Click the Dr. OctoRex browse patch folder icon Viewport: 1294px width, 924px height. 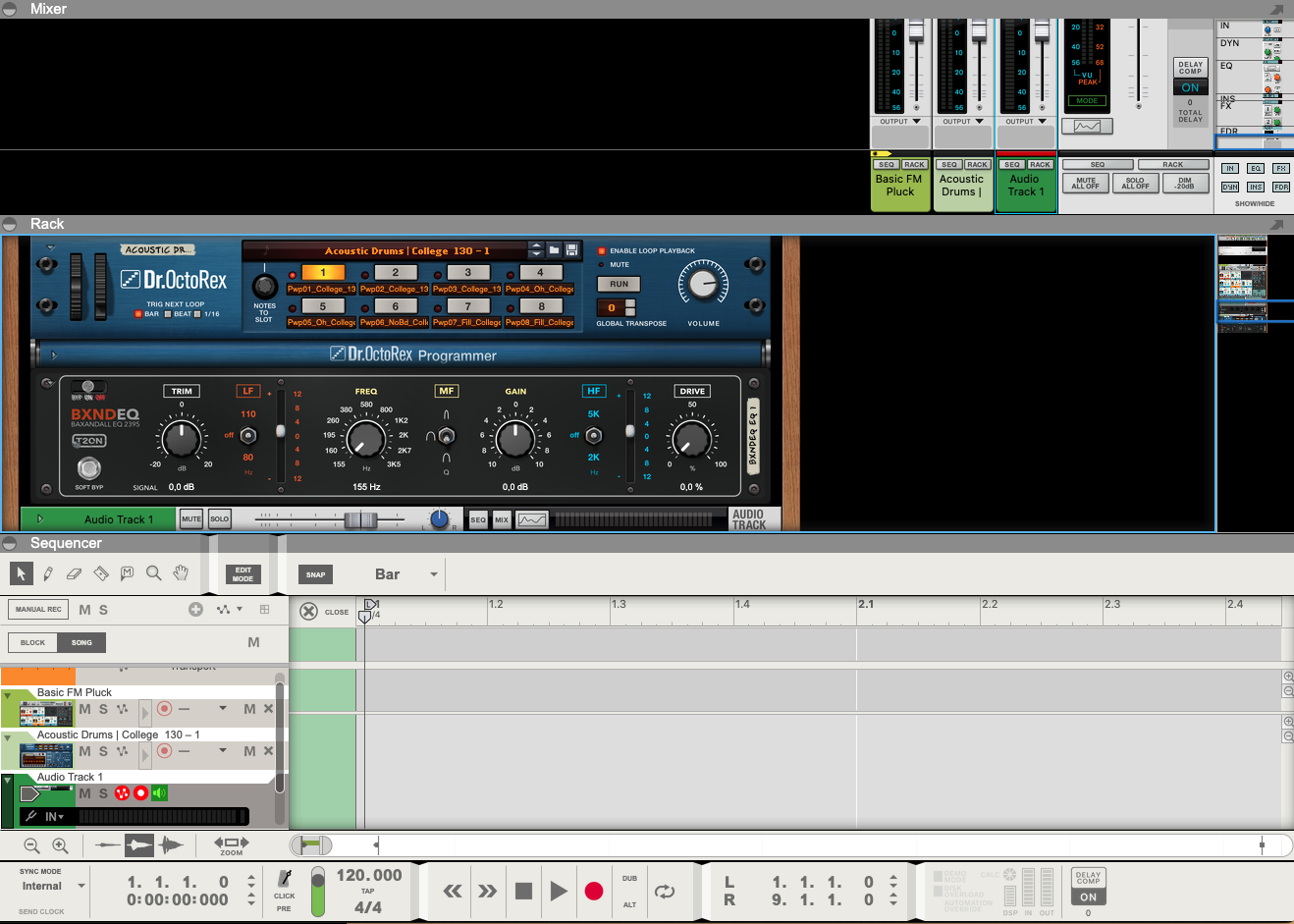point(554,250)
